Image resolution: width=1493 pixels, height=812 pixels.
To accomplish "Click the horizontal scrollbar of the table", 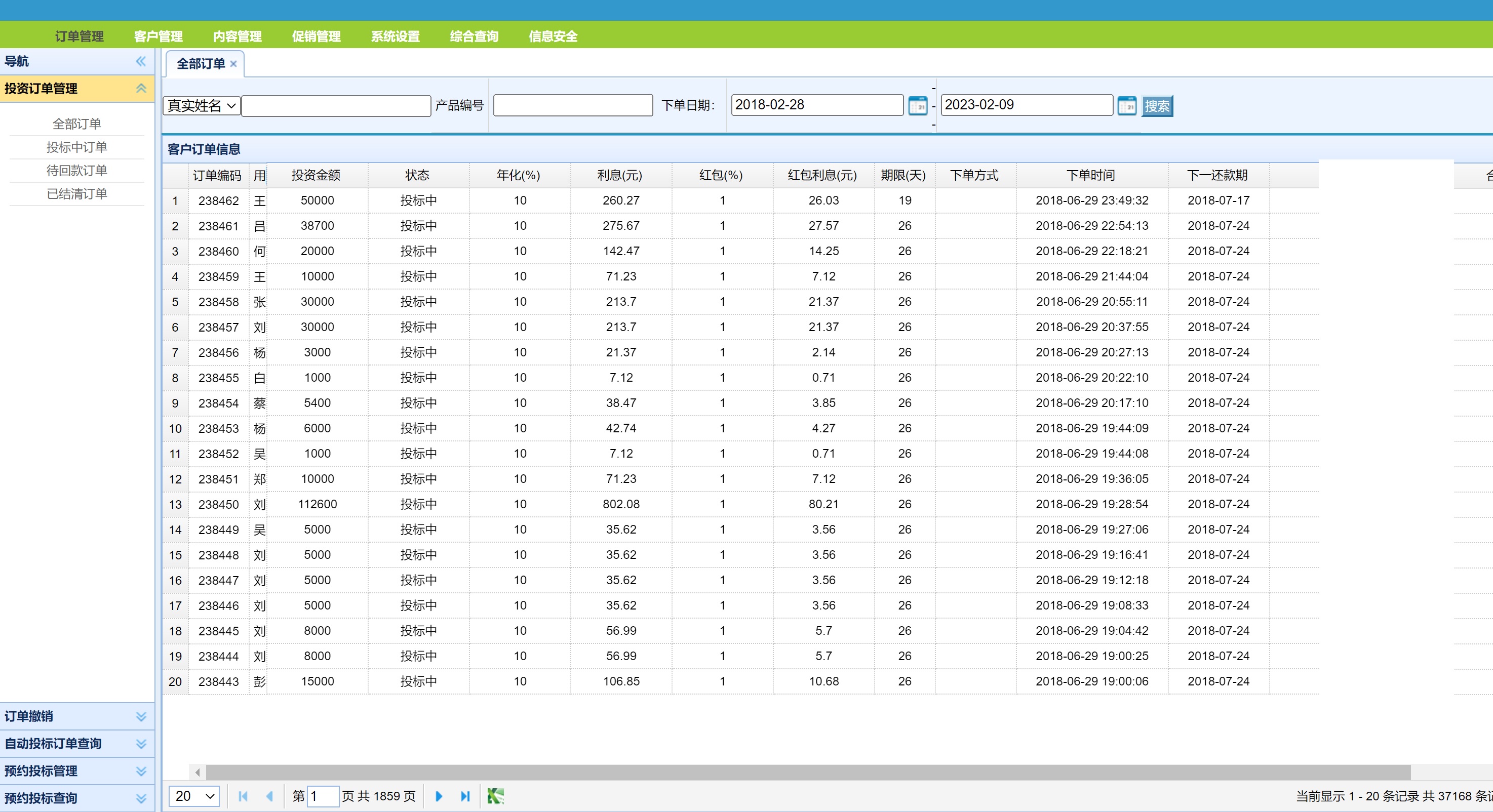I will (x=808, y=772).
